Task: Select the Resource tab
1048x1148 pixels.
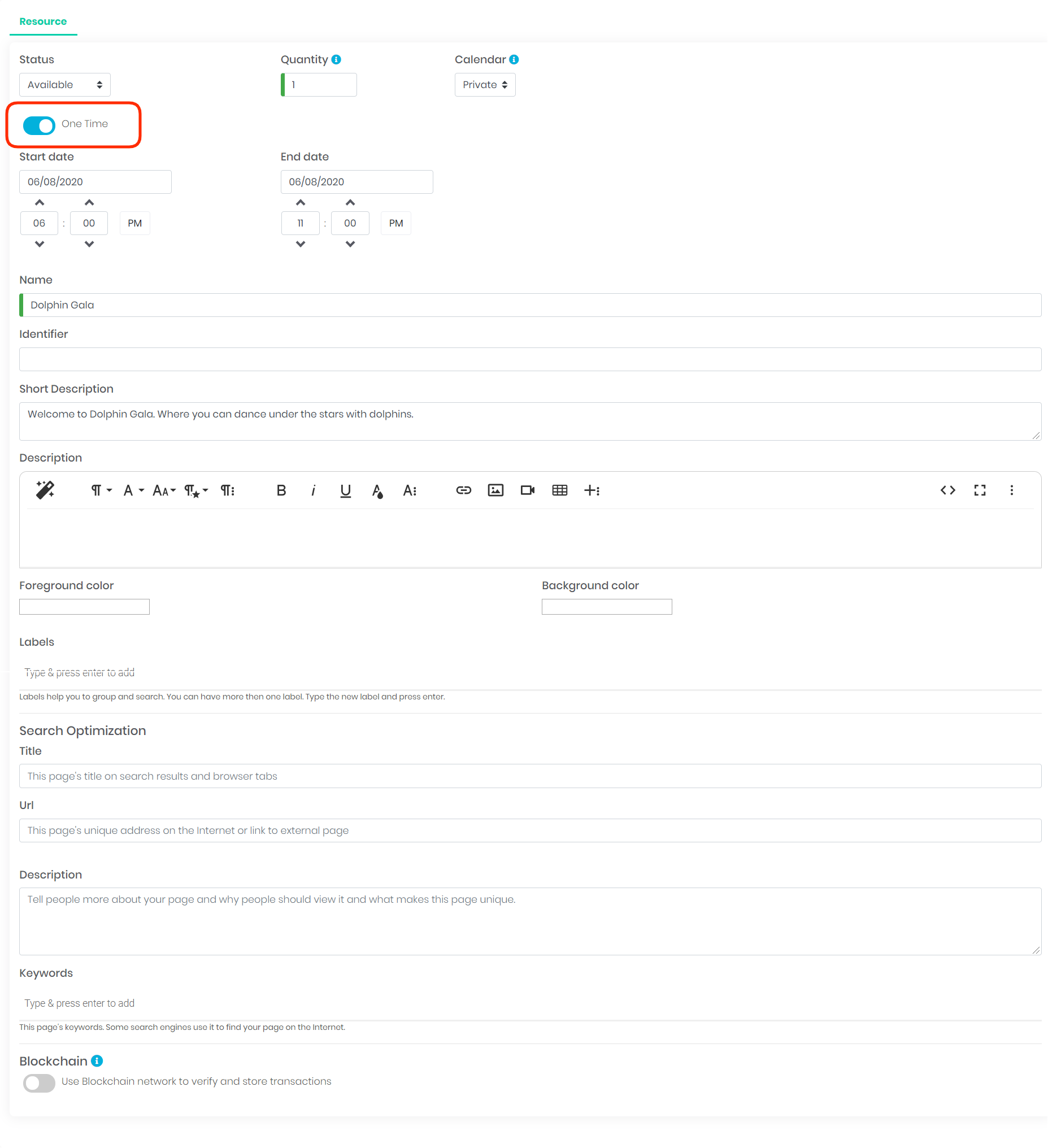Action: [44, 21]
